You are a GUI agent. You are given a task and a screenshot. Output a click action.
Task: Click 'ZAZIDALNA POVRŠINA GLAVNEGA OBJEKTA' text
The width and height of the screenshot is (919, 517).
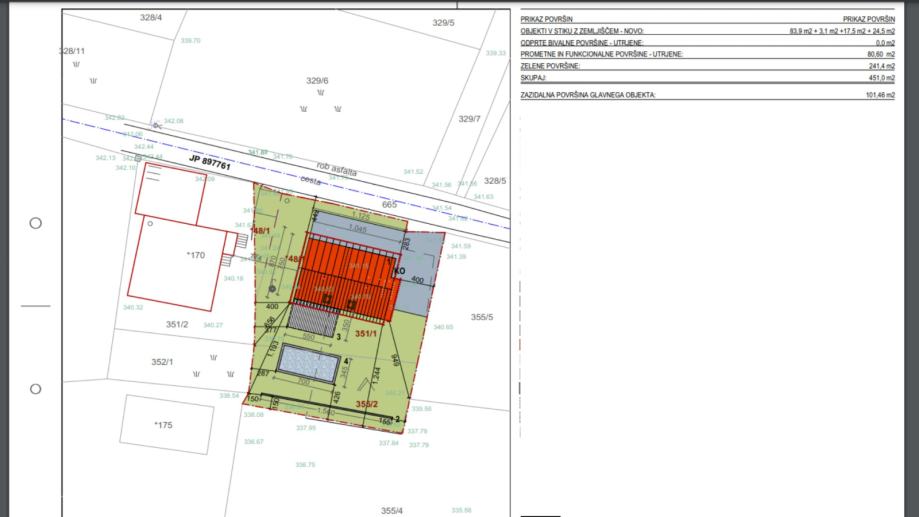pos(587,94)
